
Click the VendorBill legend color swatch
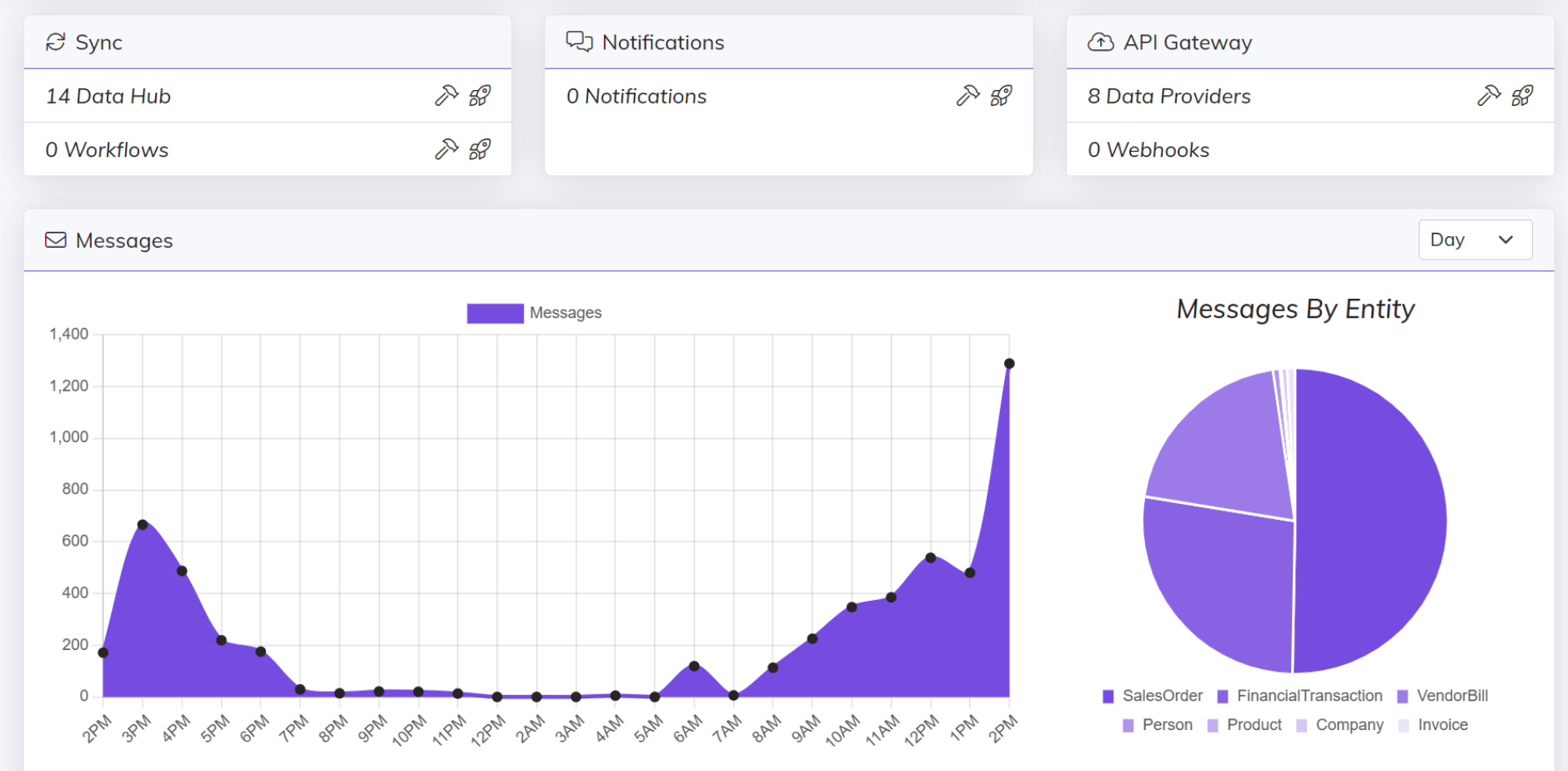(x=1401, y=695)
